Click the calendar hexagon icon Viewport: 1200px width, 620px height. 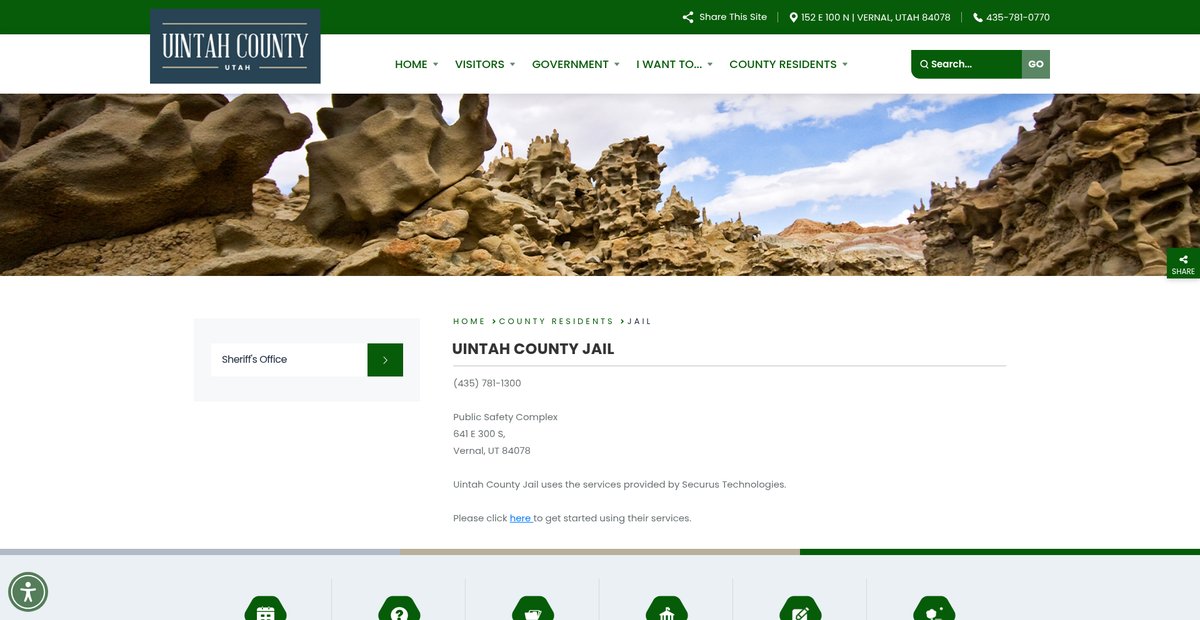[266, 610]
